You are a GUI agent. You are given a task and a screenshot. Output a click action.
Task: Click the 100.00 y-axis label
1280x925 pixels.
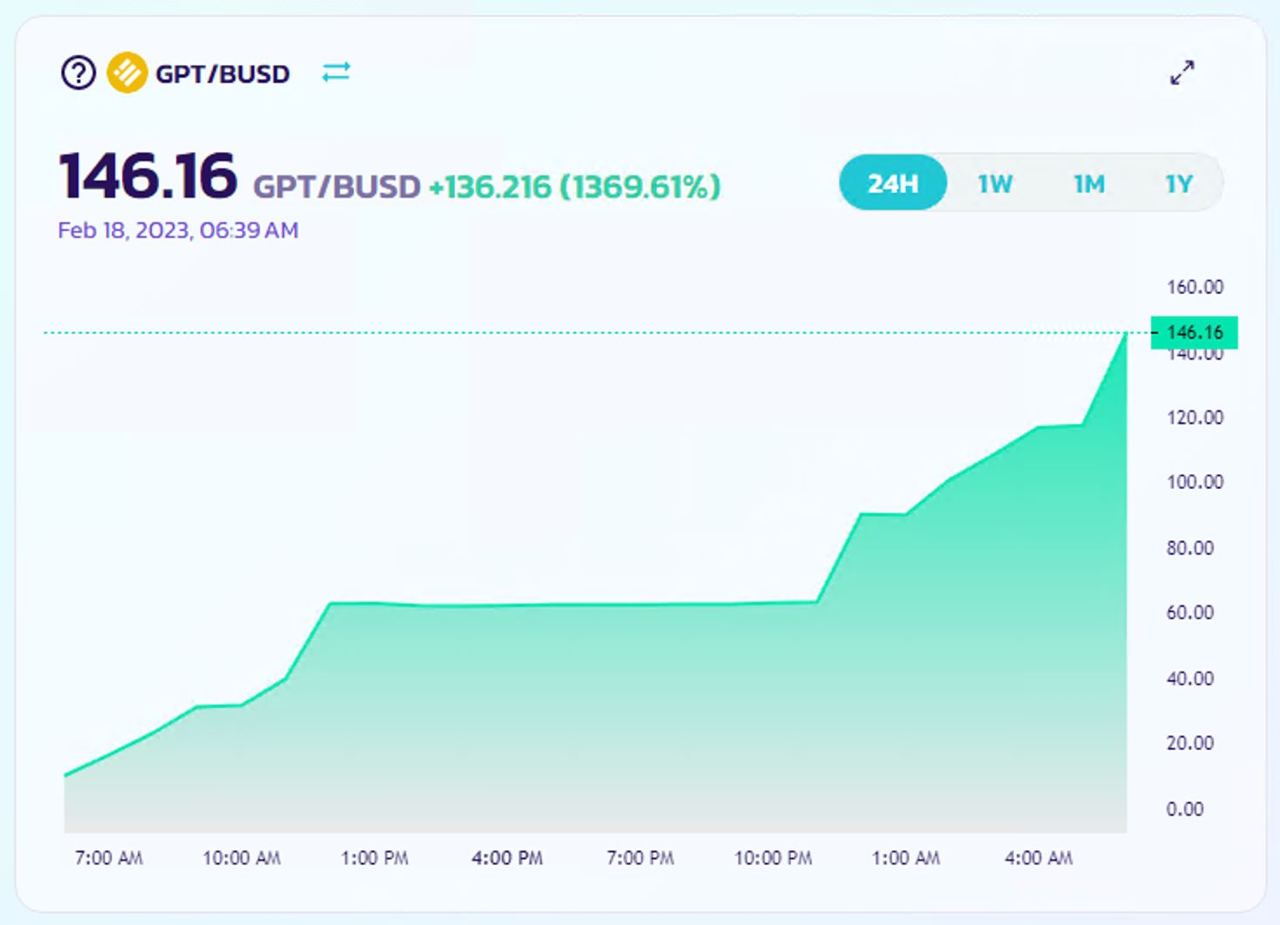(x=1195, y=482)
